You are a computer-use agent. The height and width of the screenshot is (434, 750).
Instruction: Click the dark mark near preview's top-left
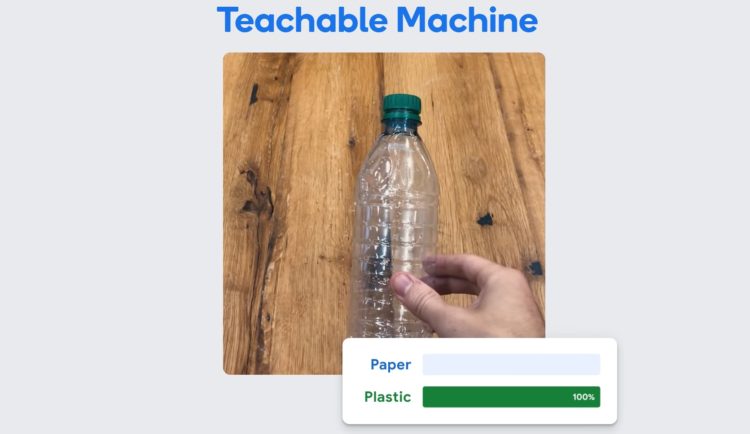click(254, 94)
